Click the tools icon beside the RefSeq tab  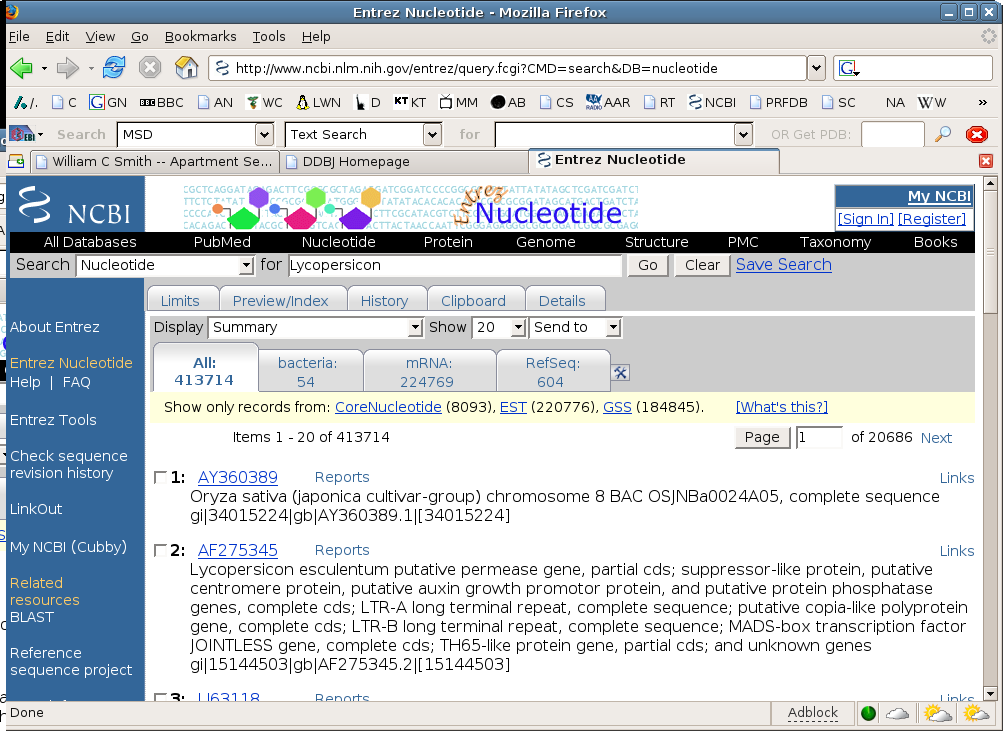[620, 372]
